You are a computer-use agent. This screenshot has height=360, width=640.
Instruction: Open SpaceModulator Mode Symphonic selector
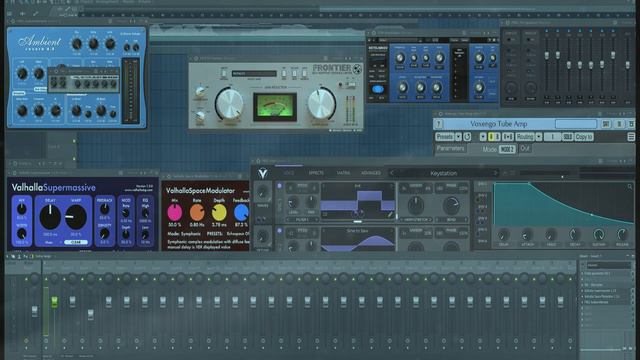184,234
